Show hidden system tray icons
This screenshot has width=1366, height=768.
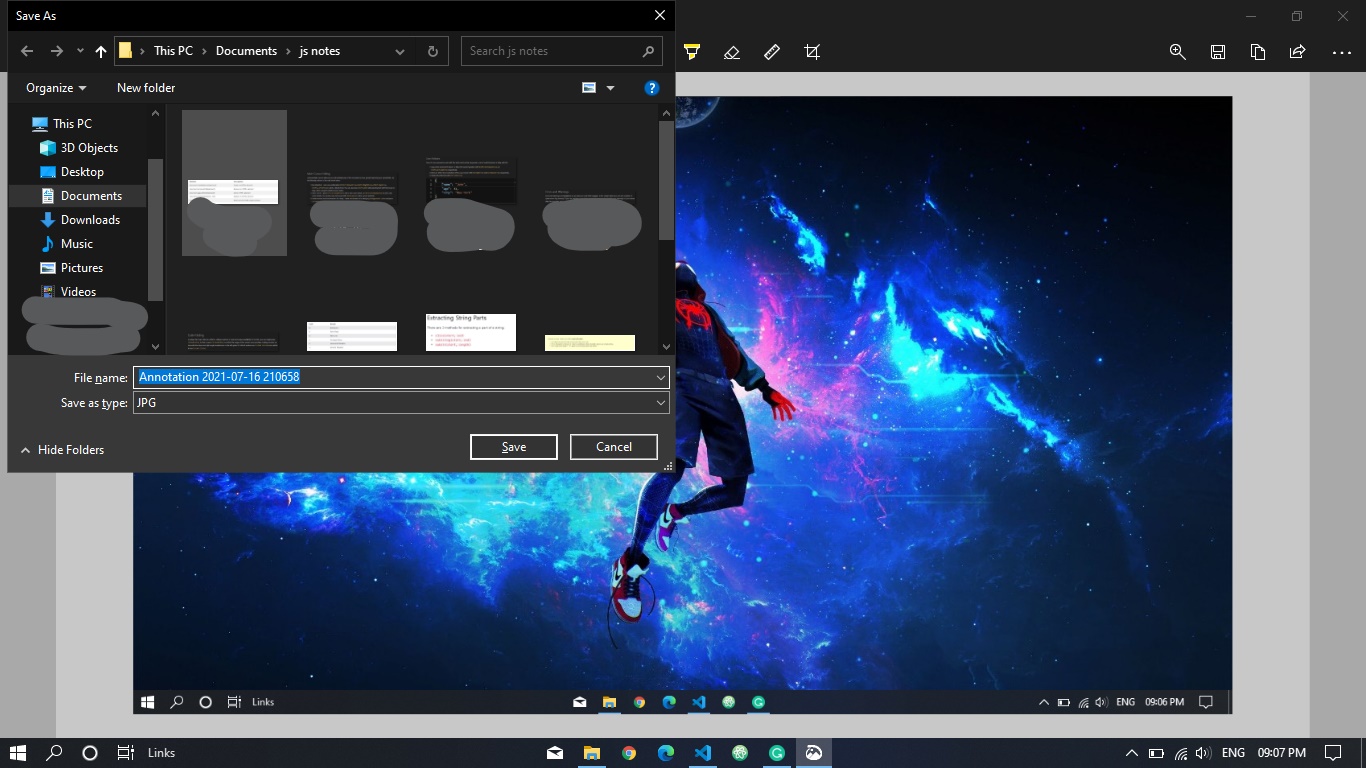pyautogui.click(x=1132, y=753)
